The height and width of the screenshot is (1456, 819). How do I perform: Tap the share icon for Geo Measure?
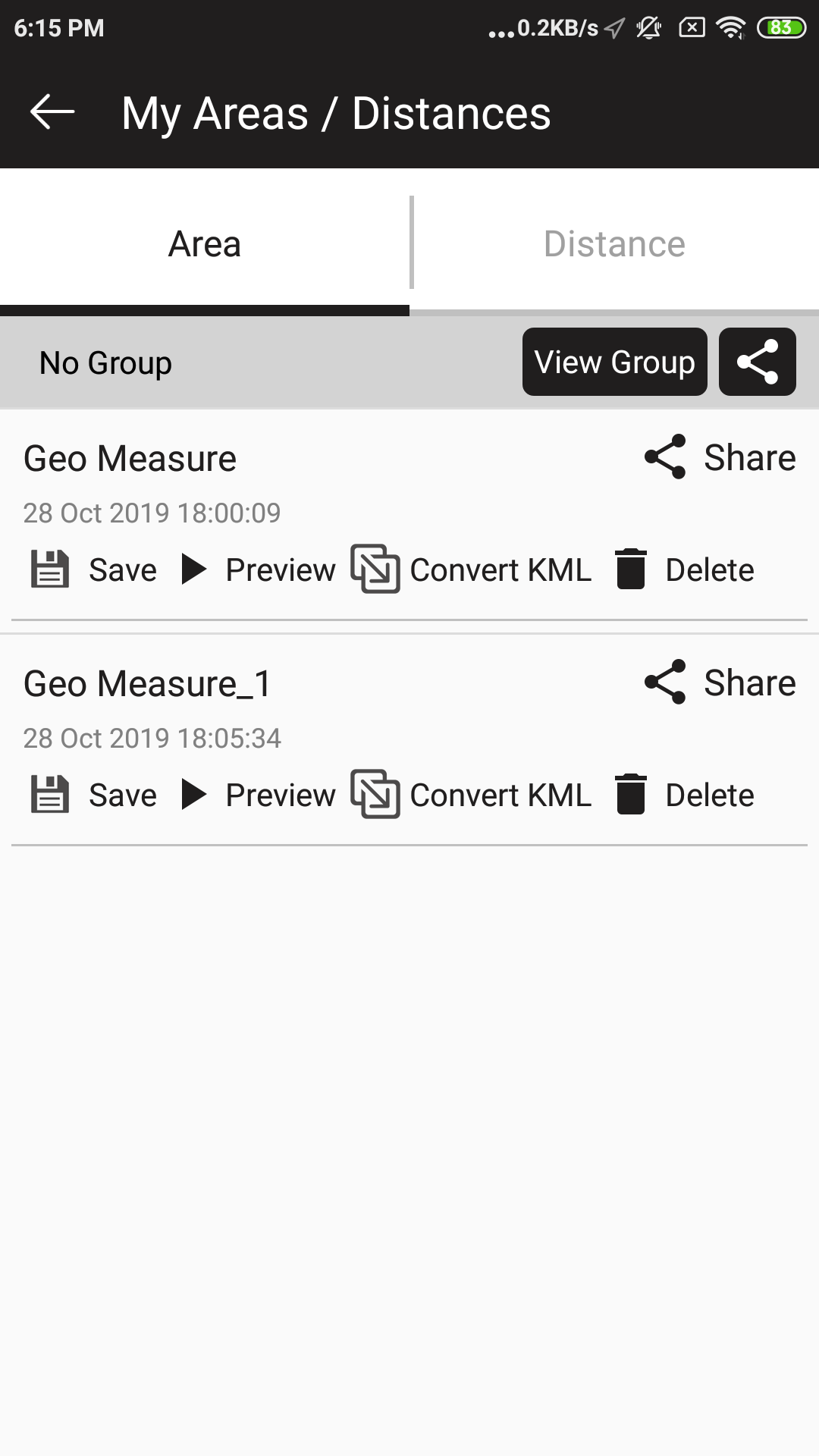click(665, 457)
